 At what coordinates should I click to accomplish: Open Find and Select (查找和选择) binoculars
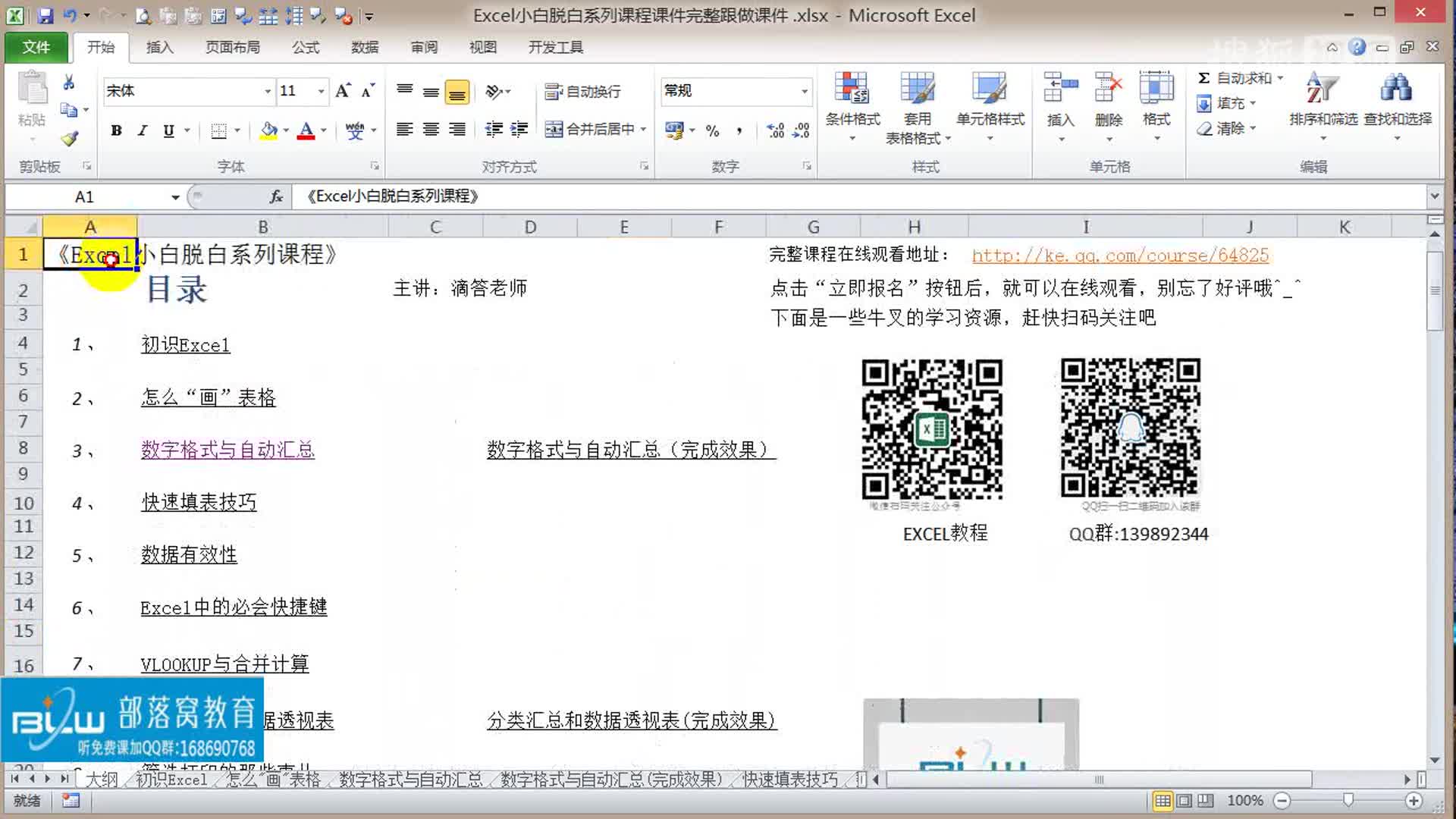[x=1397, y=106]
